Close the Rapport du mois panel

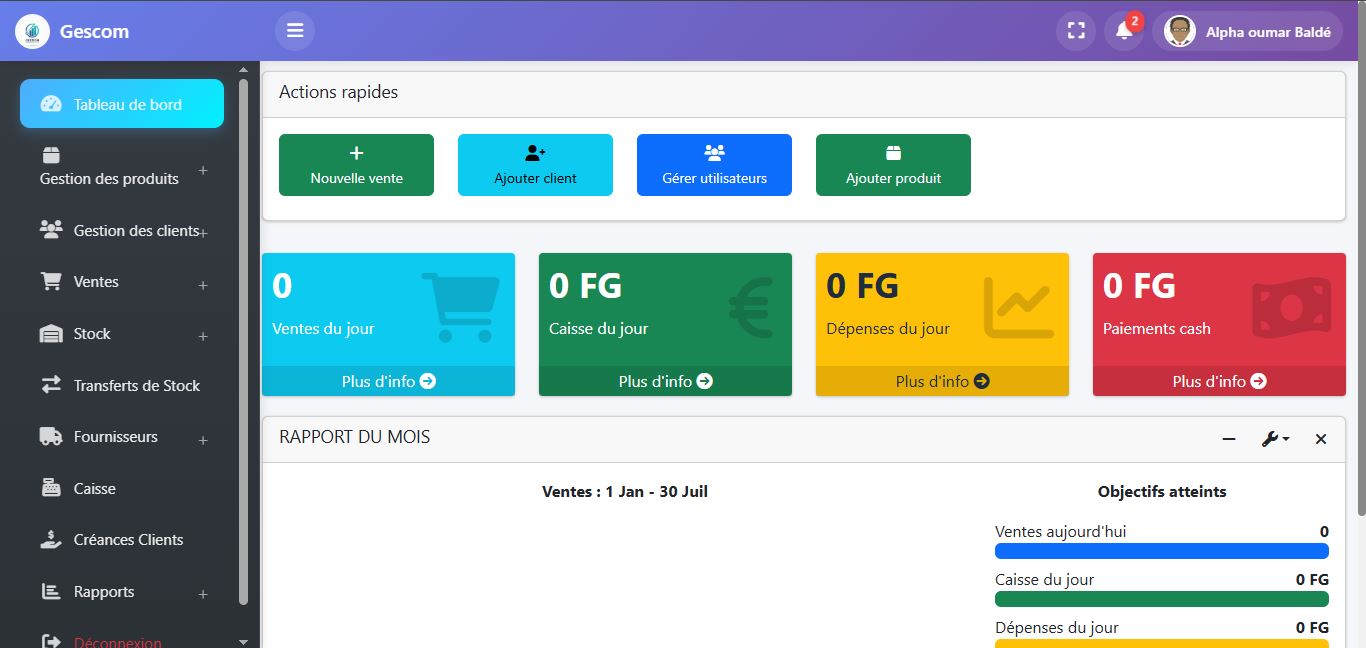[1321, 439]
